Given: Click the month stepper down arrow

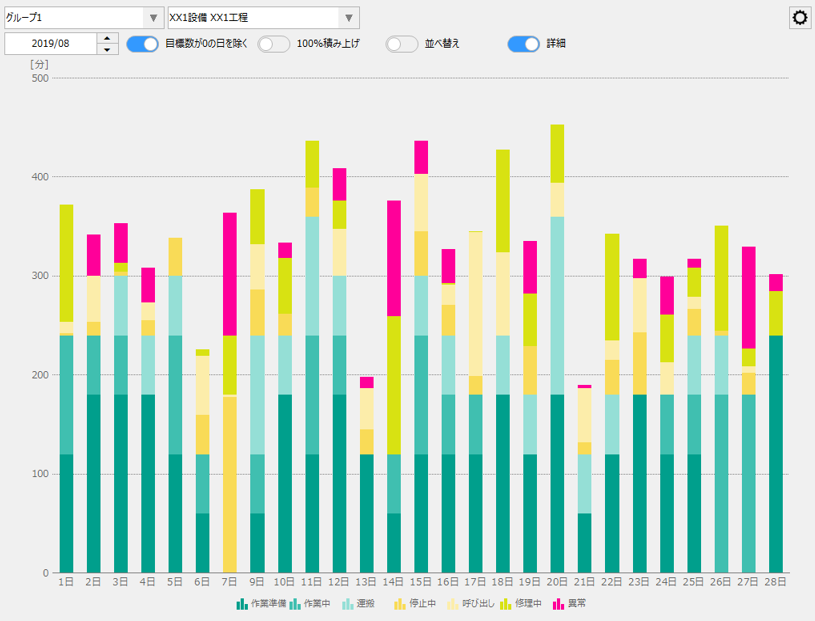Looking at the screenshot, I should tap(107, 50).
